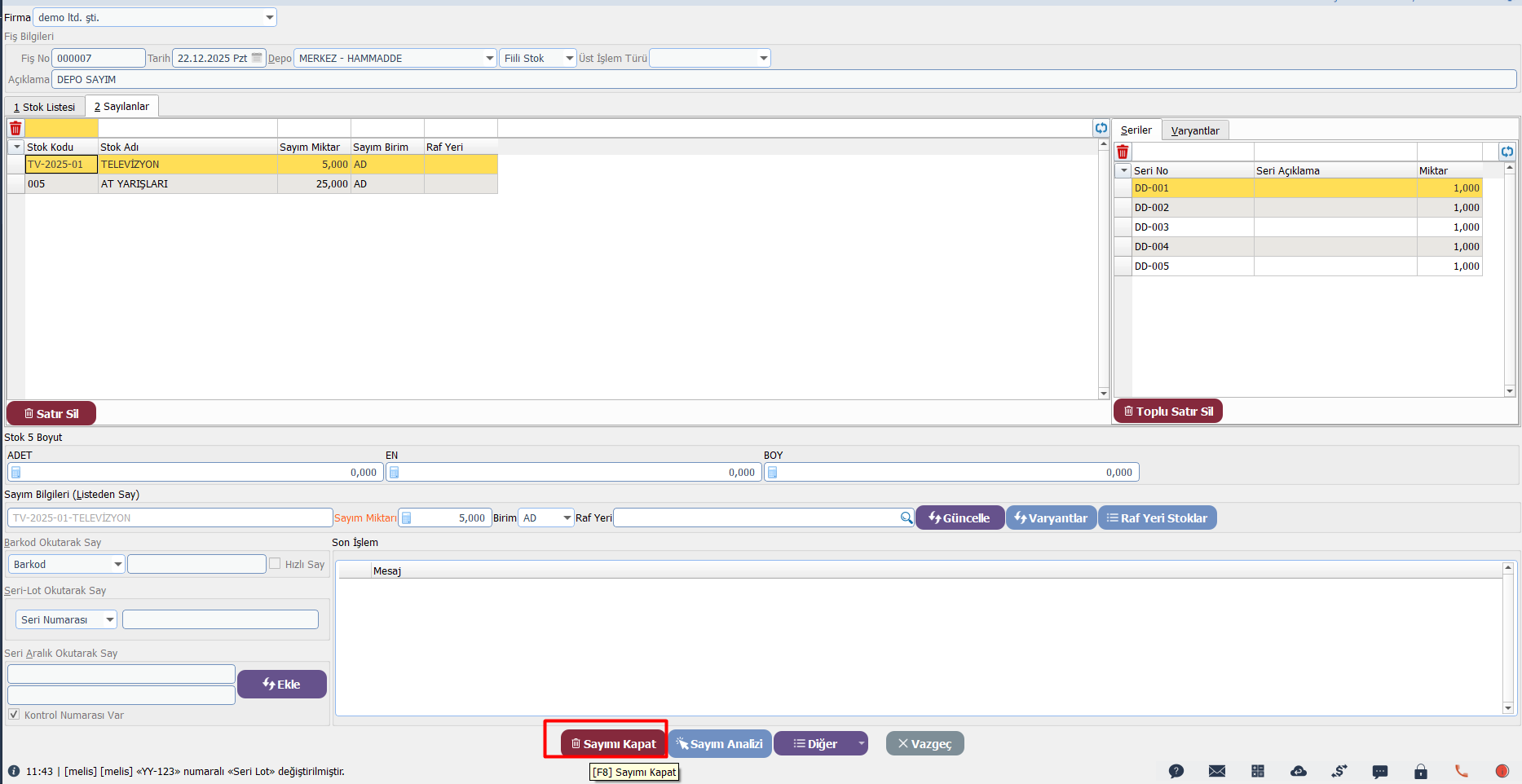Uncheck Kontrol Numarası Var checkbox
The width and height of the screenshot is (1522, 784).
point(14,715)
